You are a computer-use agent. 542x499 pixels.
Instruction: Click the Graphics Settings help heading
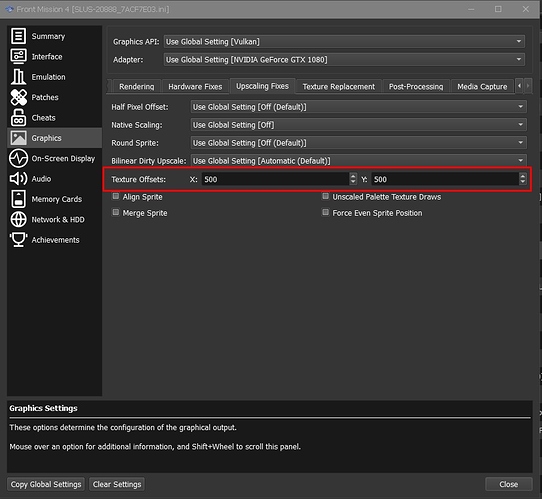tap(44, 408)
